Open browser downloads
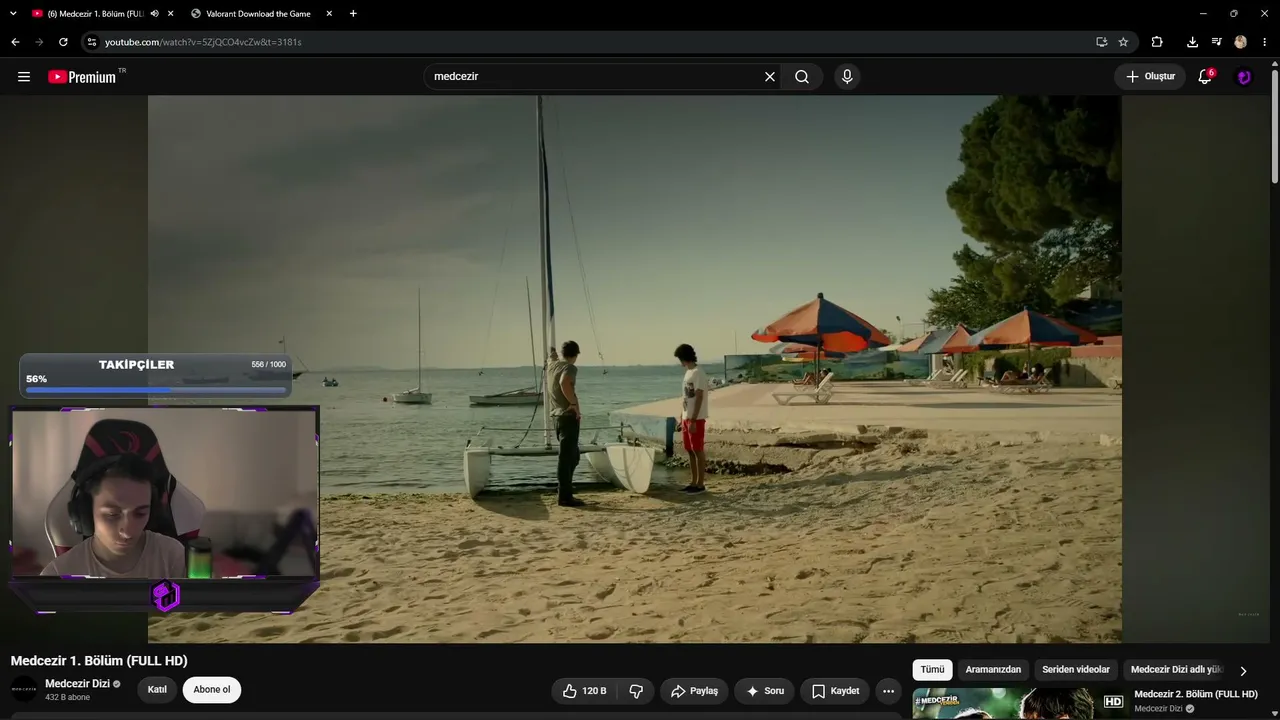This screenshot has height=720, width=1280. point(1192,42)
